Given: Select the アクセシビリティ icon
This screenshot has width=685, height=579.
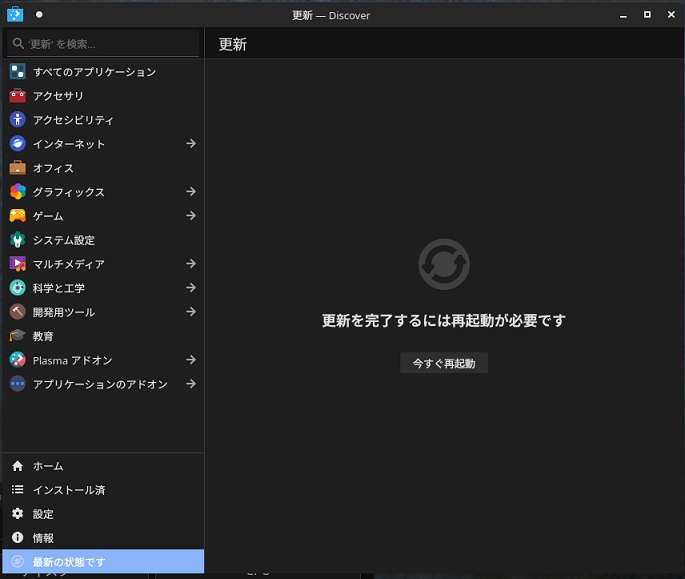Looking at the screenshot, I should (x=17, y=120).
